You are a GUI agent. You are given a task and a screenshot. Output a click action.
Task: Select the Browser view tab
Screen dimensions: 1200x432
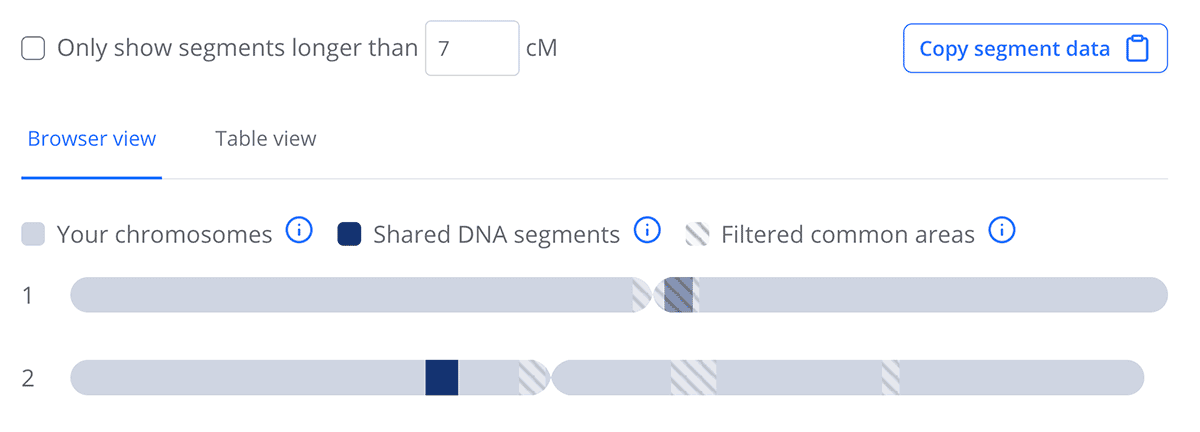point(92,139)
